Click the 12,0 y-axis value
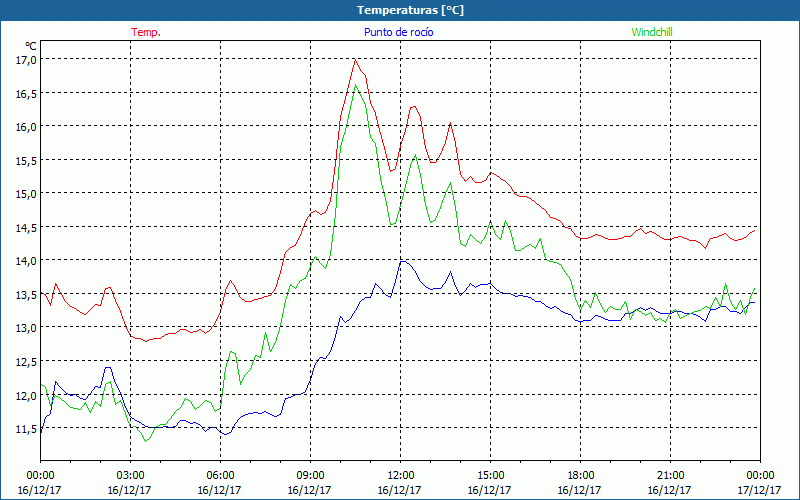Viewport: 800px width, 500px height. pos(27,395)
